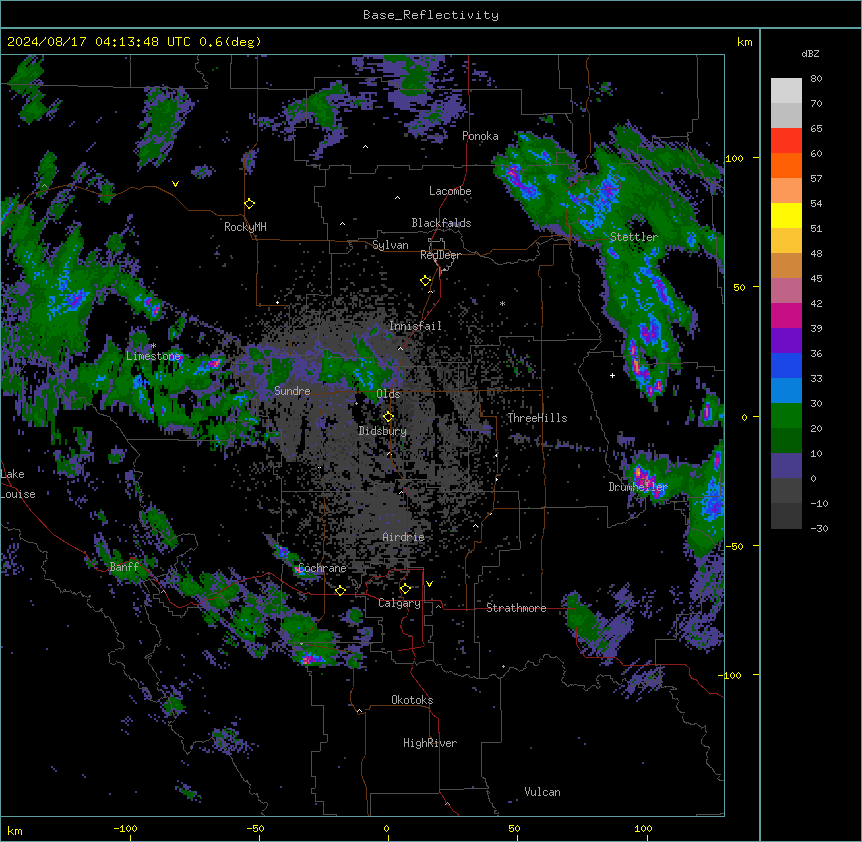Select the magenta 39-42 dBZ legend swatch
The height and width of the screenshot is (842, 862).
coord(786,315)
